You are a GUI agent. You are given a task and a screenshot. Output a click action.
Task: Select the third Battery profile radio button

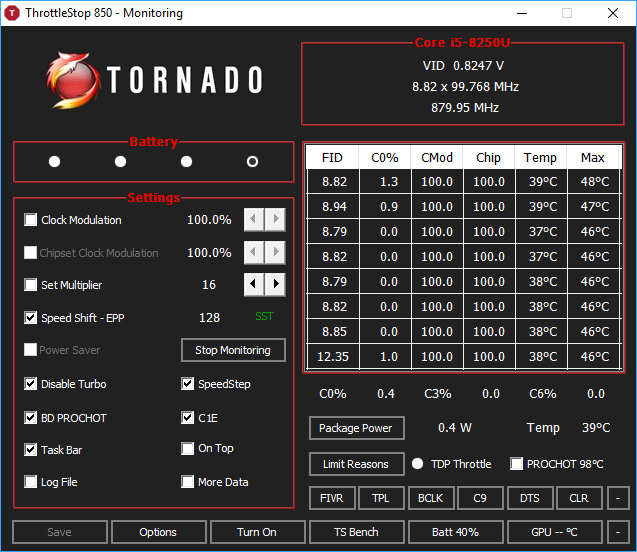pos(186,162)
